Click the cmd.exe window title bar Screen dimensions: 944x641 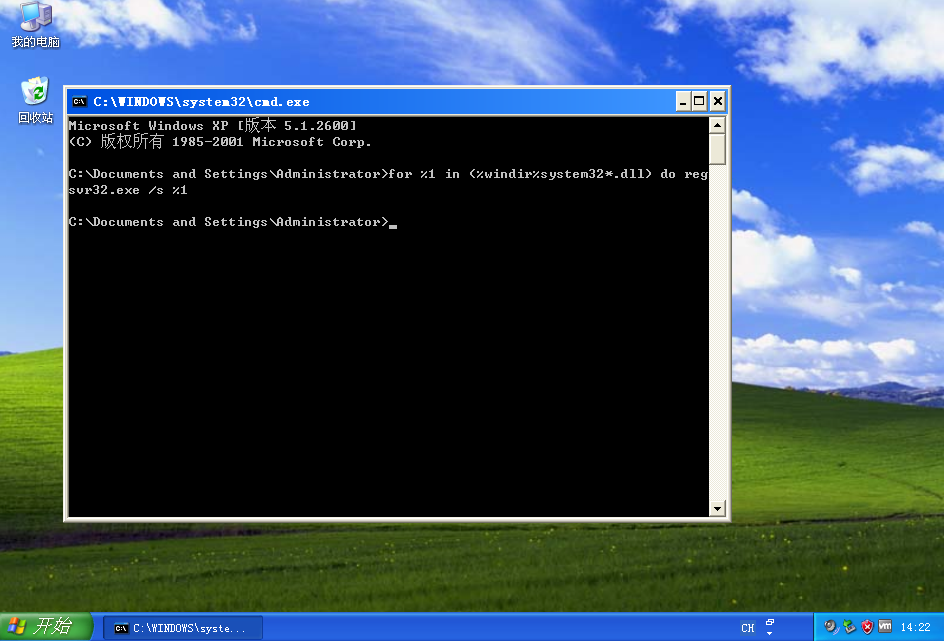[x=400, y=101]
